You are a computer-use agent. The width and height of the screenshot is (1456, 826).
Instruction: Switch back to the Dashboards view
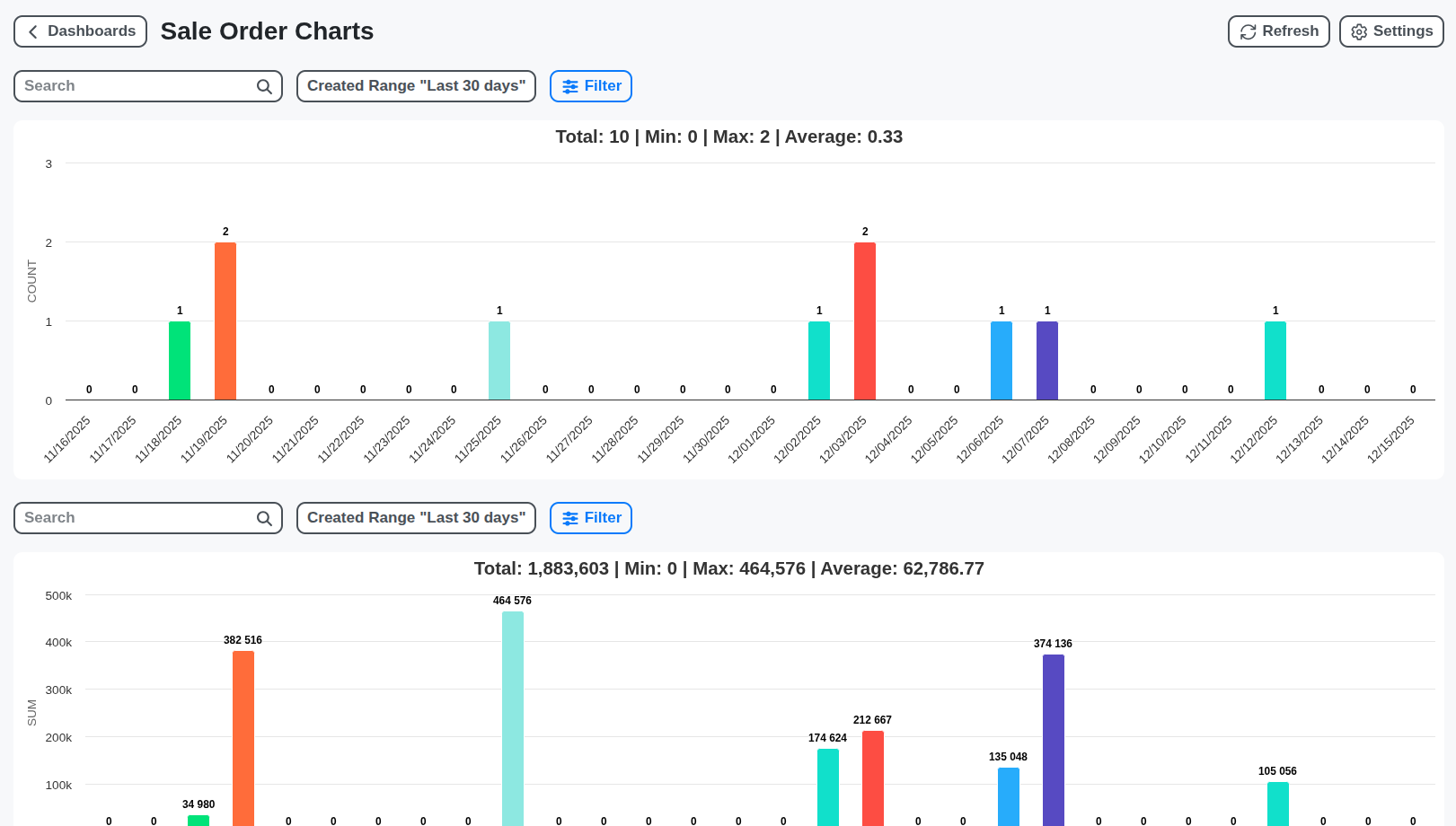[80, 31]
